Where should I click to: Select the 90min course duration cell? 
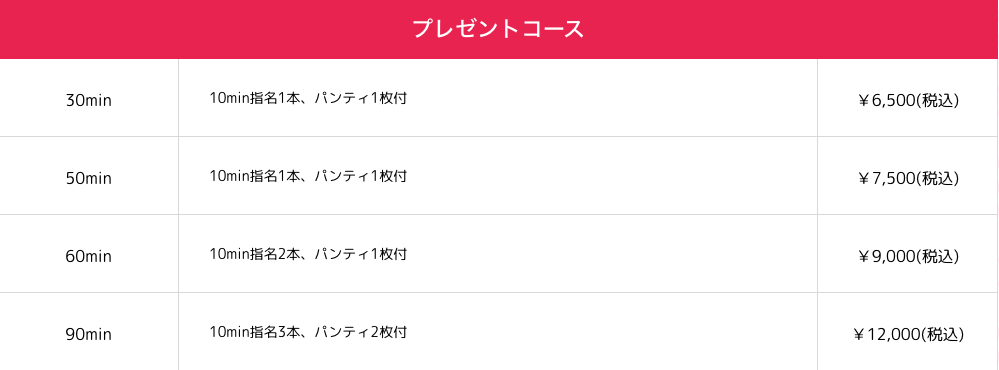pyautogui.click(x=89, y=332)
